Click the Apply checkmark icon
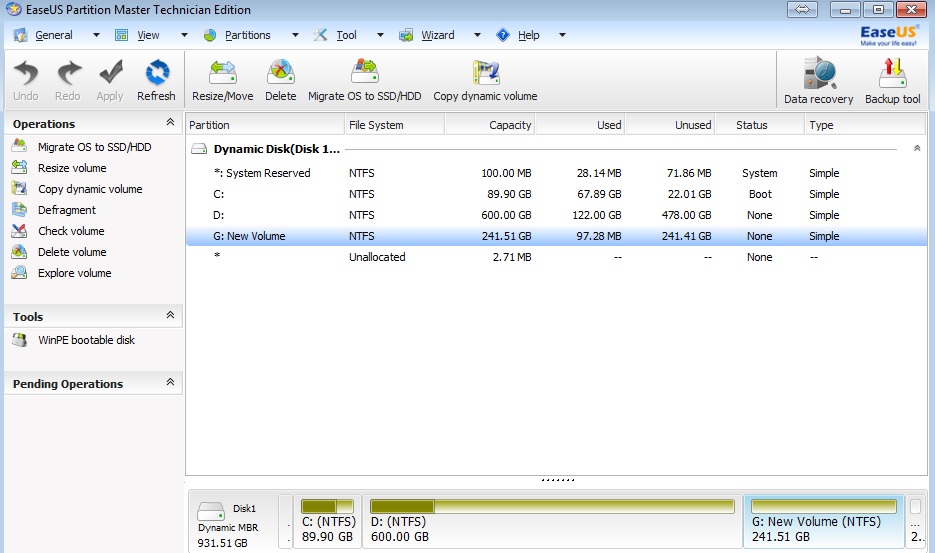The height and width of the screenshot is (553, 935). click(110, 73)
